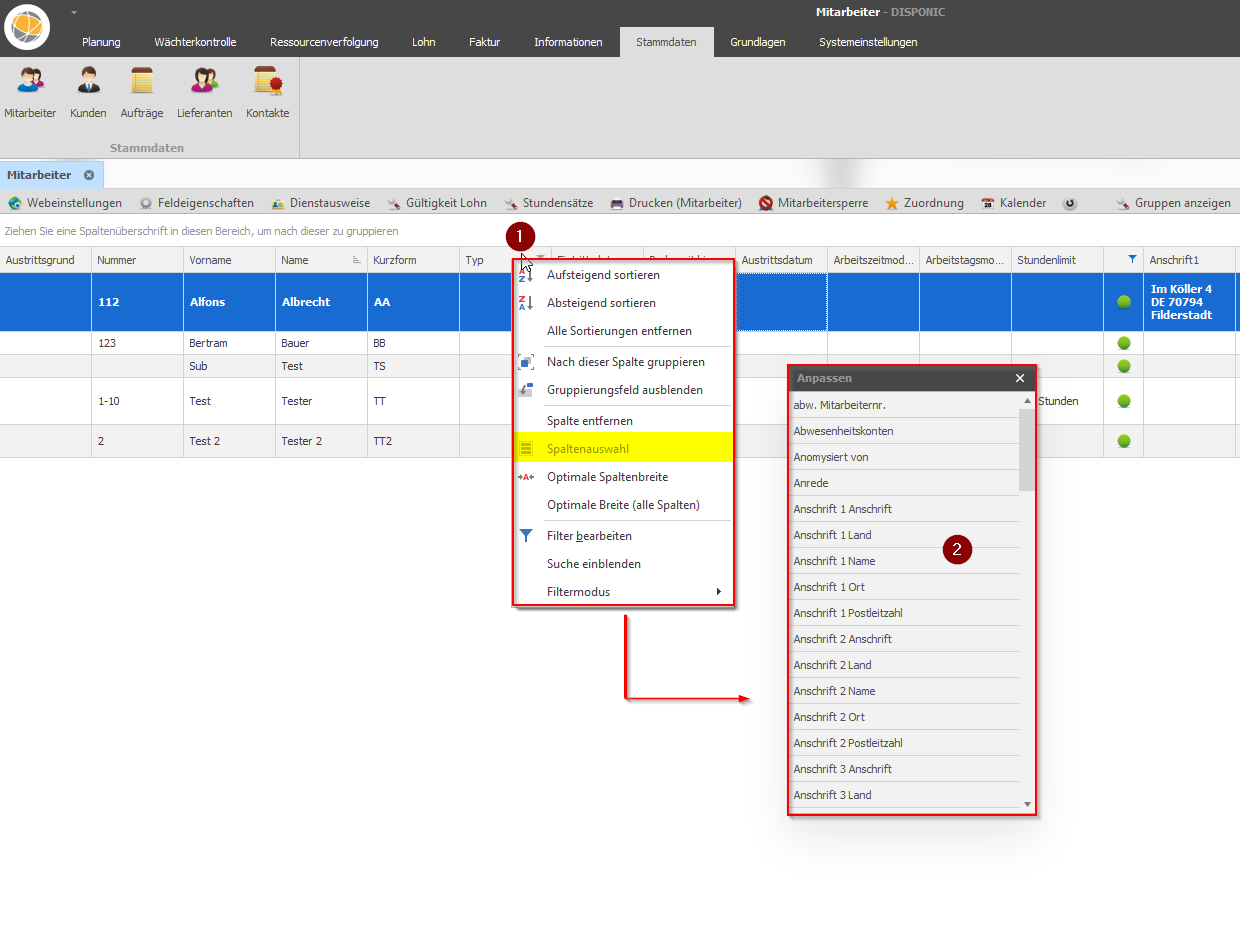Pick 'Abwesenheitskonten' in Anpassen list
The height and width of the screenshot is (928, 1240).
click(x=904, y=431)
